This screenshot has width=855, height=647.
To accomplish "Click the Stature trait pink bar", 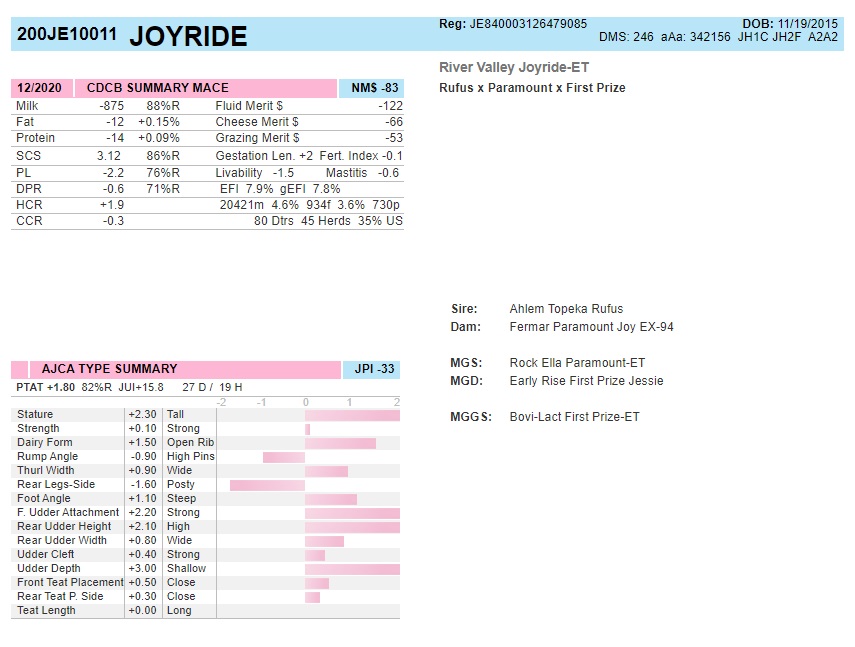I will point(352,415).
